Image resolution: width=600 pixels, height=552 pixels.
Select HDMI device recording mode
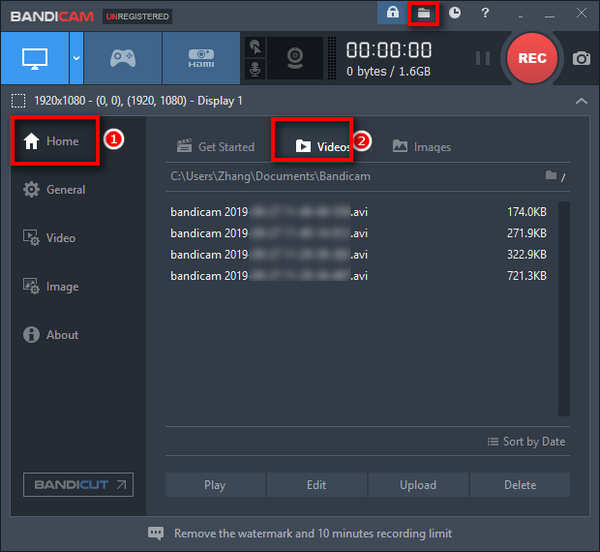tap(200, 58)
